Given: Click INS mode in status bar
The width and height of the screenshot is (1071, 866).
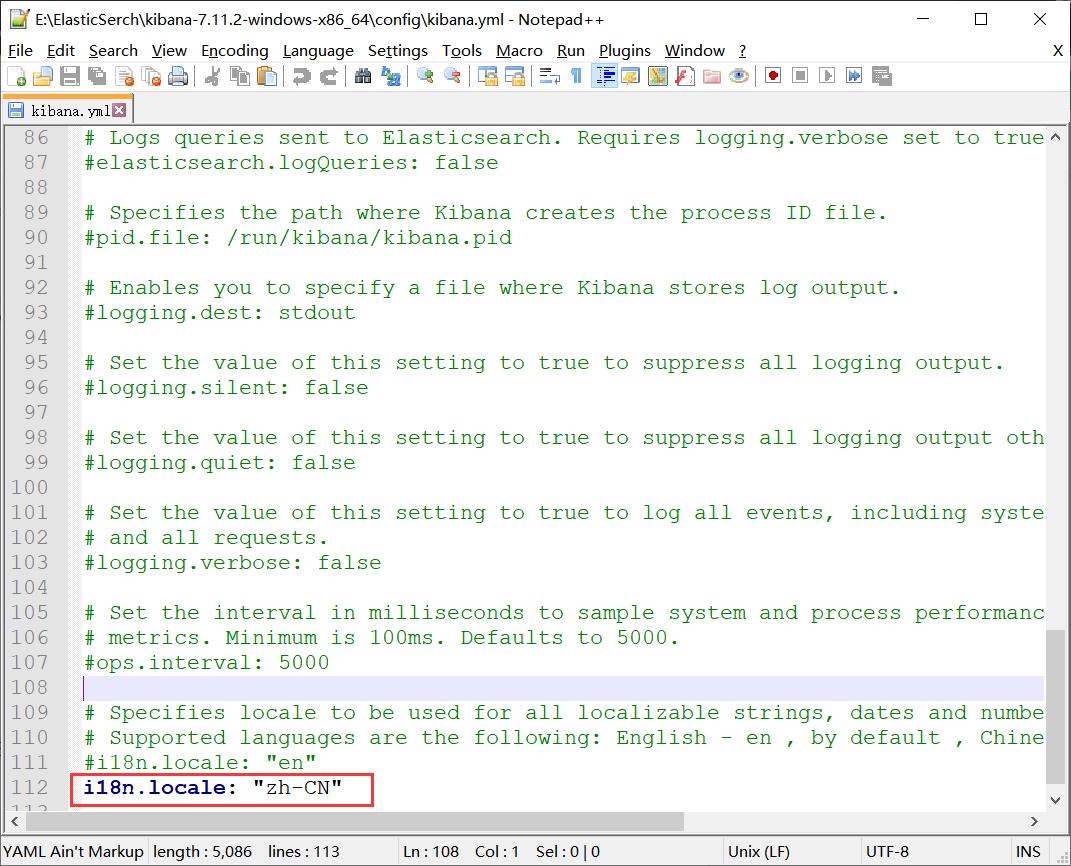Looking at the screenshot, I should point(1028,852).
